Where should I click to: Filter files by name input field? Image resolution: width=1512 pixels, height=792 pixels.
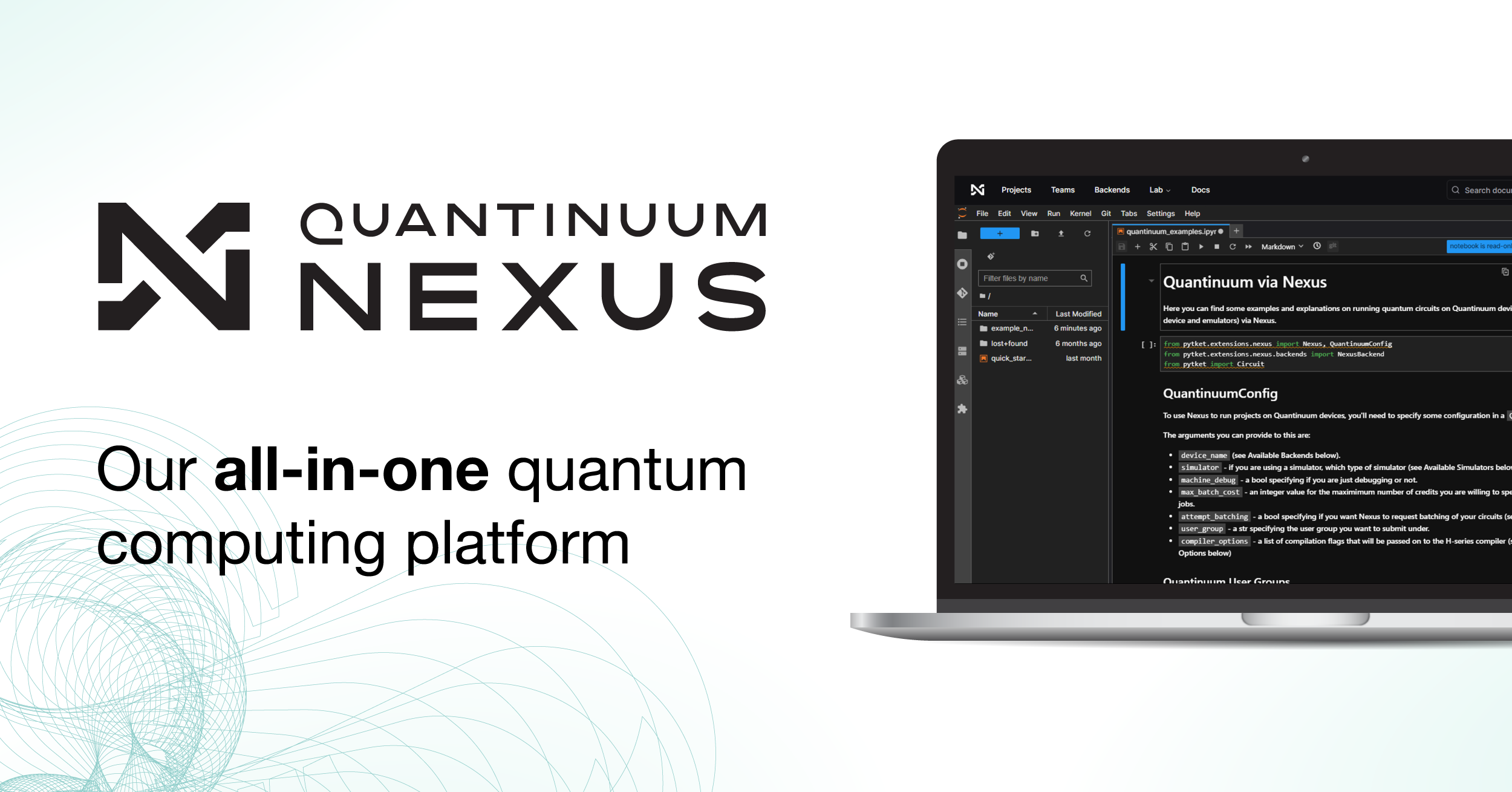[x=1036, y=278]
